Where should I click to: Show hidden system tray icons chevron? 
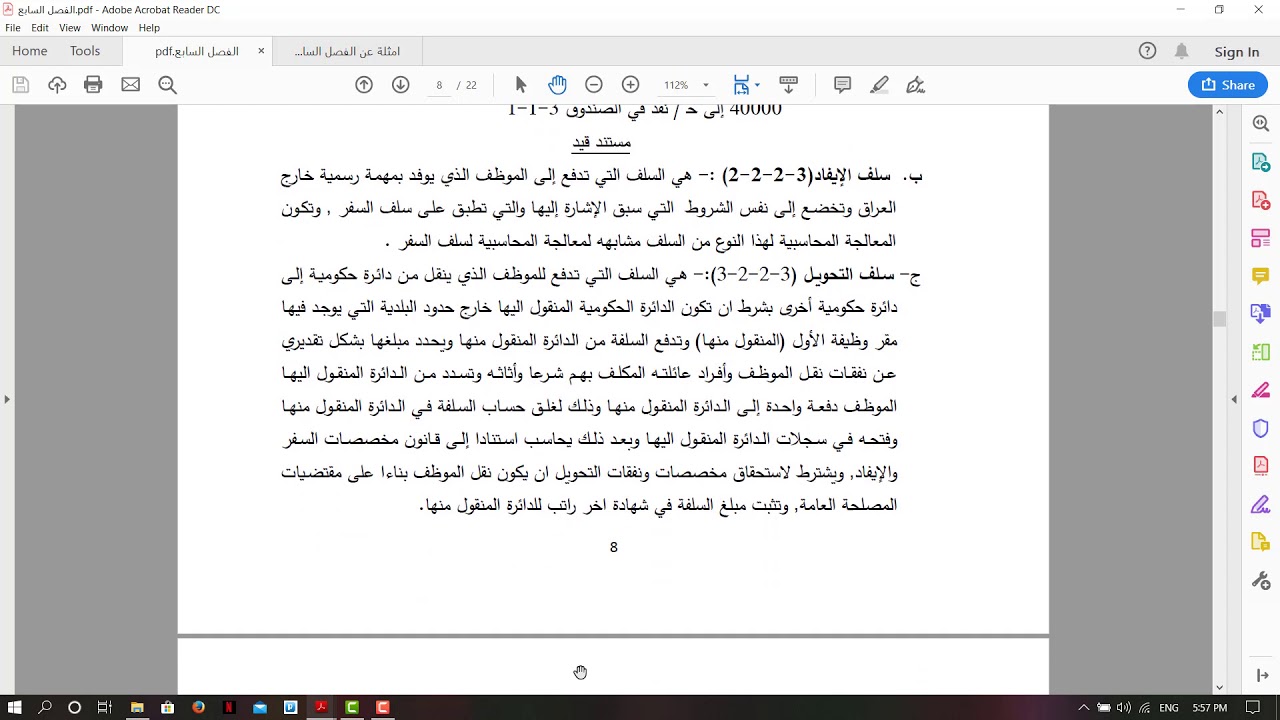click(1083, 707)
